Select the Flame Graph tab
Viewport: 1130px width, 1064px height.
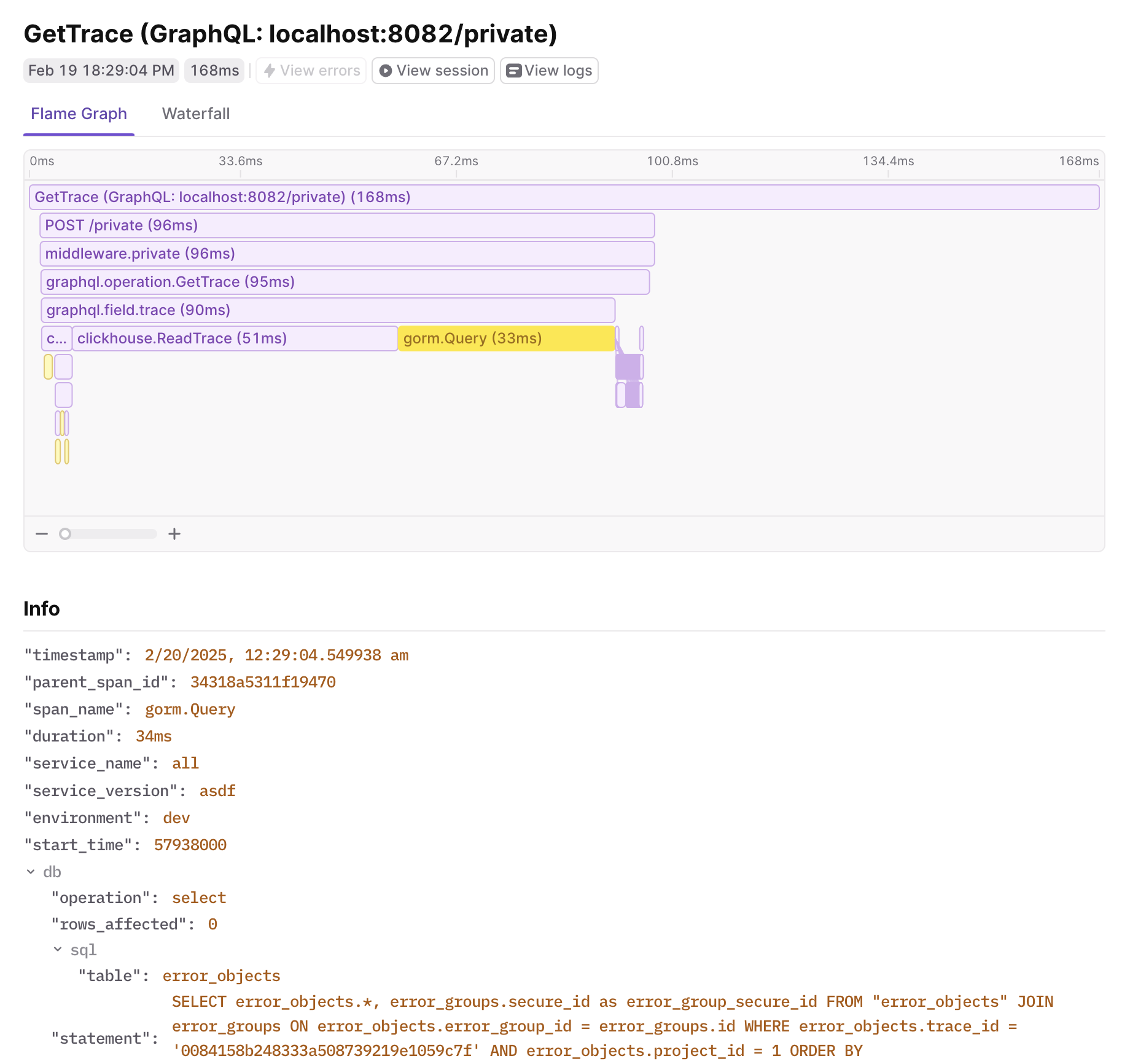(79, 114)
